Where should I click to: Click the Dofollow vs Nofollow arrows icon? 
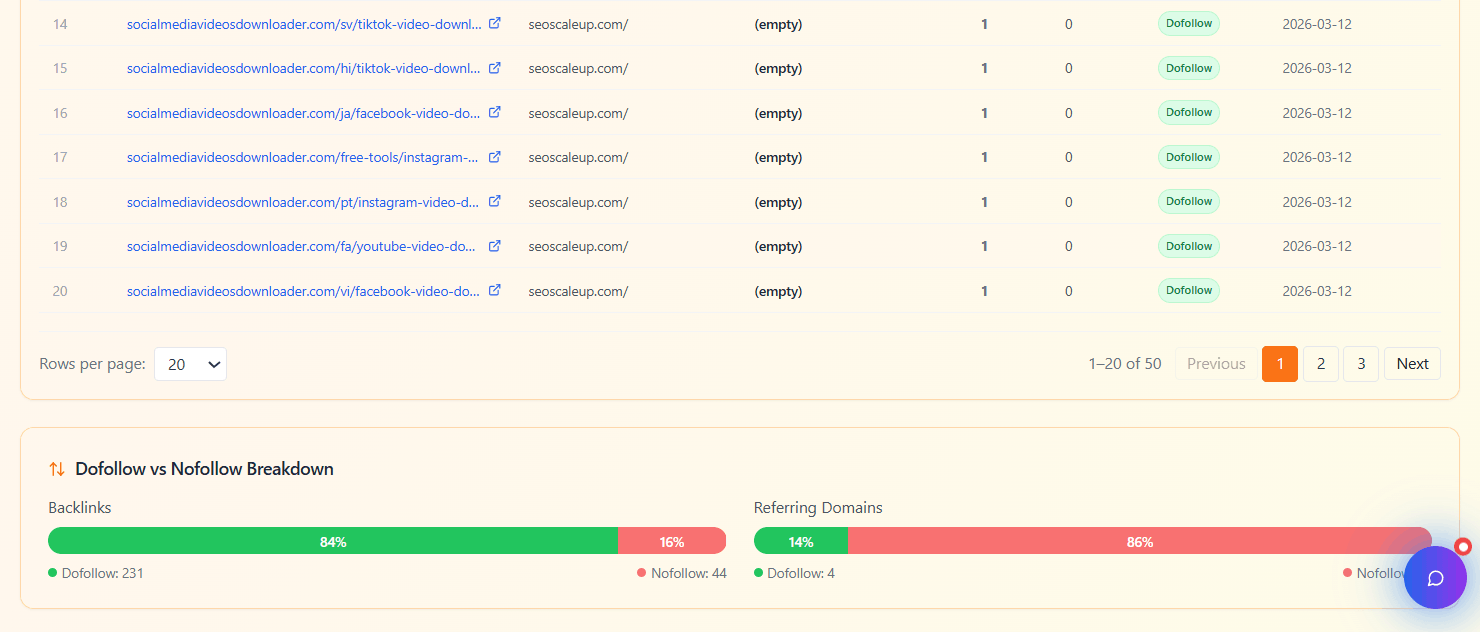(57, 469)
